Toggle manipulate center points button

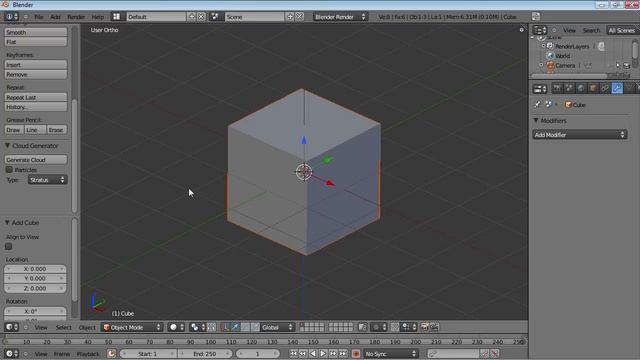(x=211, y=327)
